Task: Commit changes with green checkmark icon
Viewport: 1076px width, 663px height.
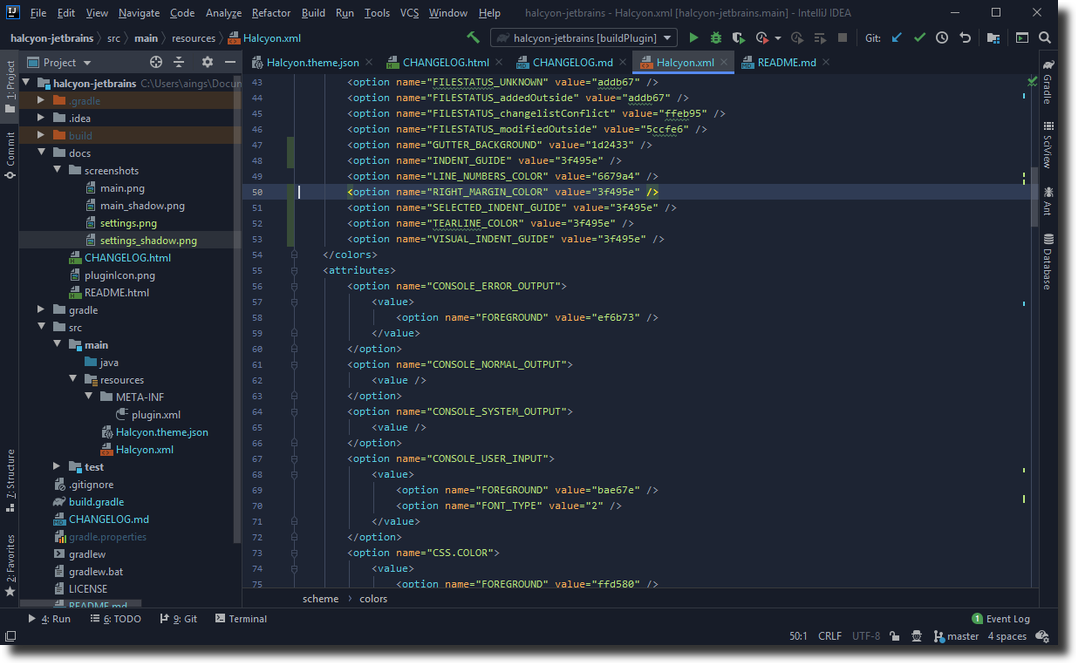Action: [920, 38]
